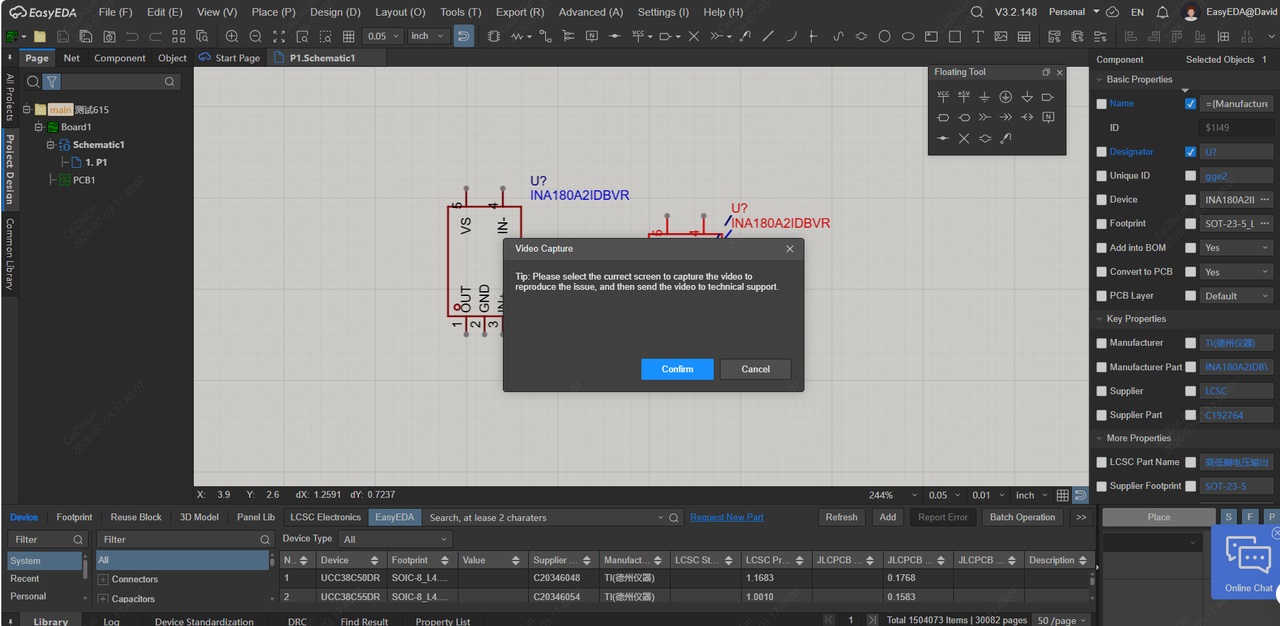The height and width of the screenshot is (626, 1280).
Task: Untick the blue checkbox beside U? value
Action: tap(1190, 152)
